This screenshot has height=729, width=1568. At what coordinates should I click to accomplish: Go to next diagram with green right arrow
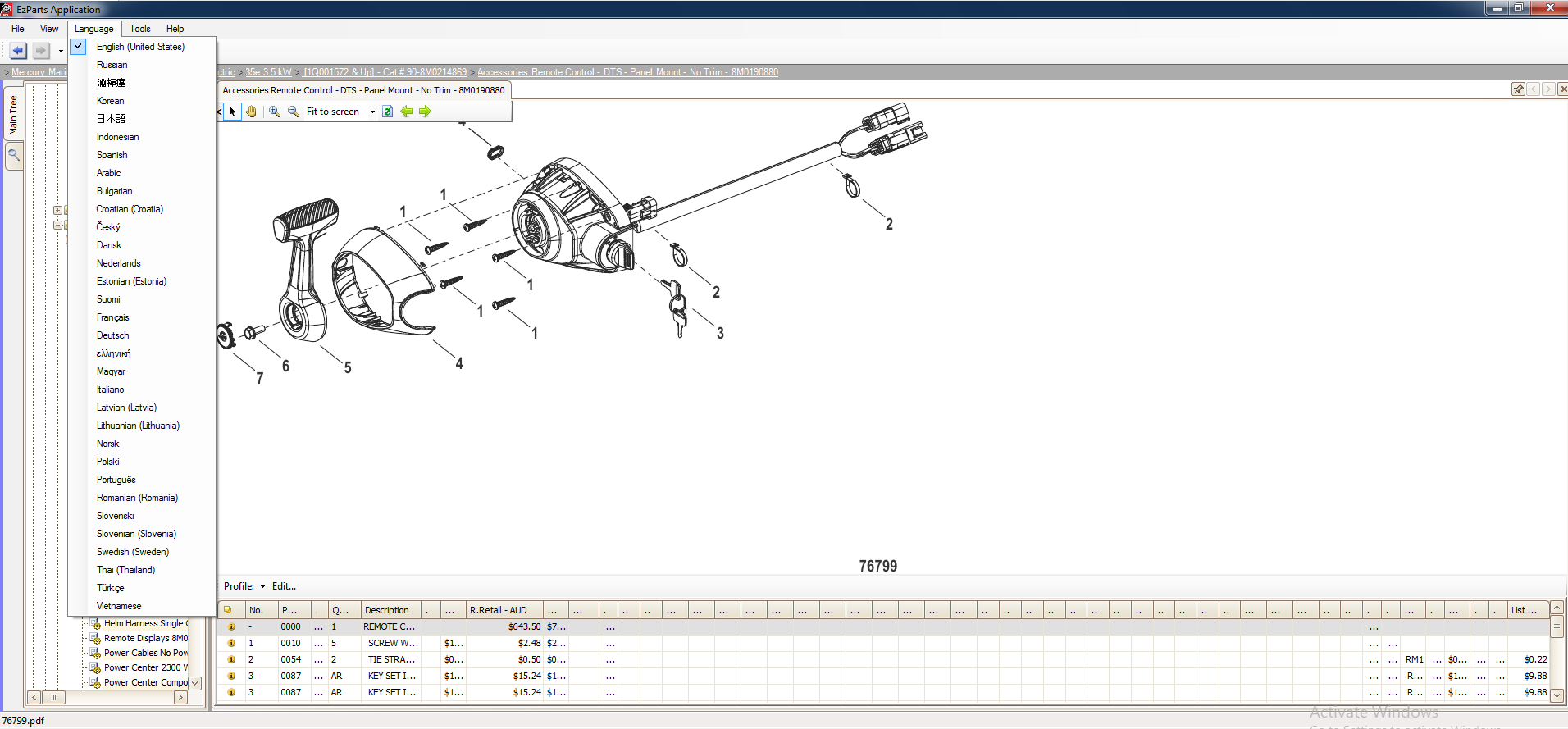425,112
